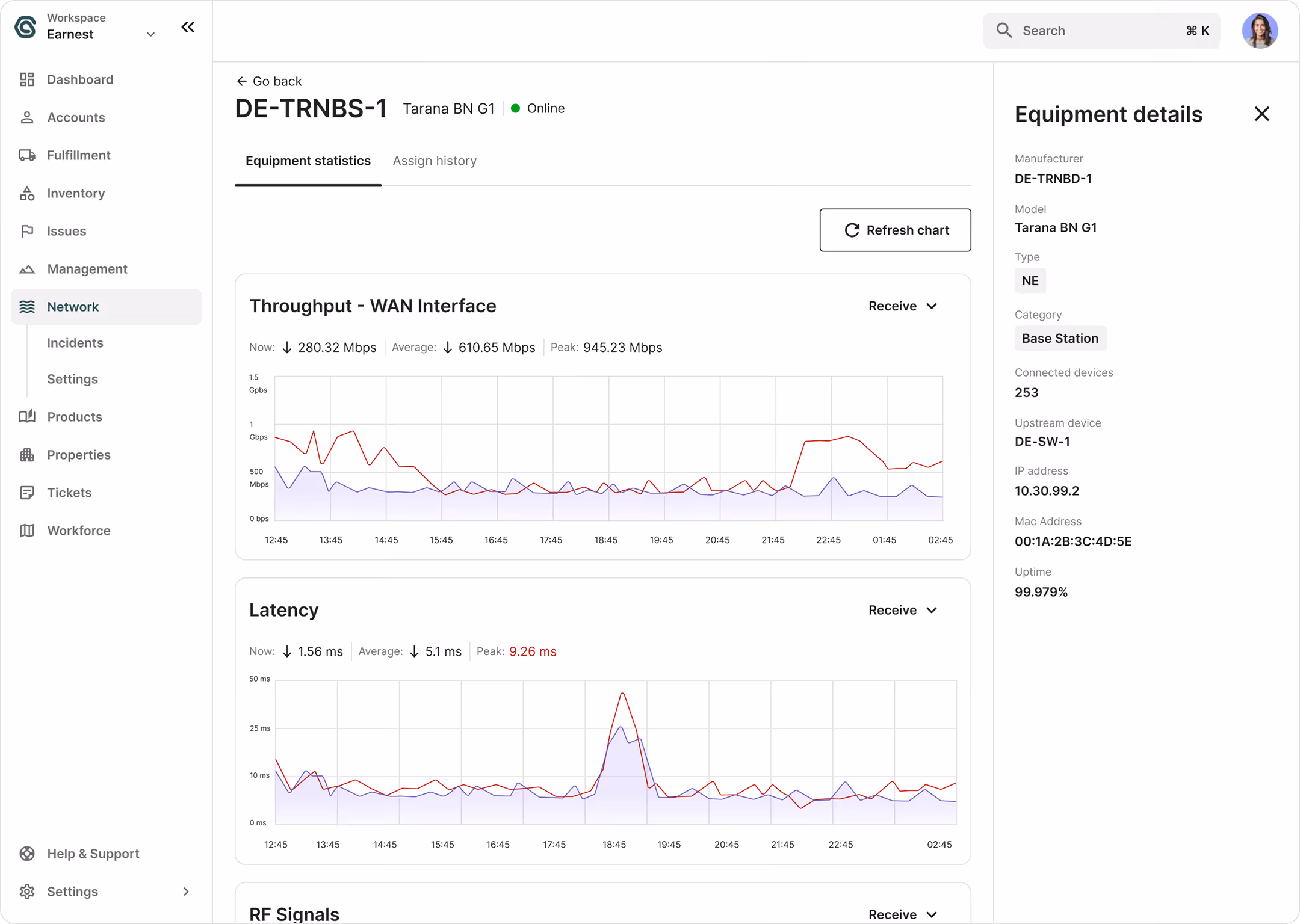Viewport: 1300px width, 924px height.
Task: Open Latency chart Receive dropdown
Action: point(902,610)
